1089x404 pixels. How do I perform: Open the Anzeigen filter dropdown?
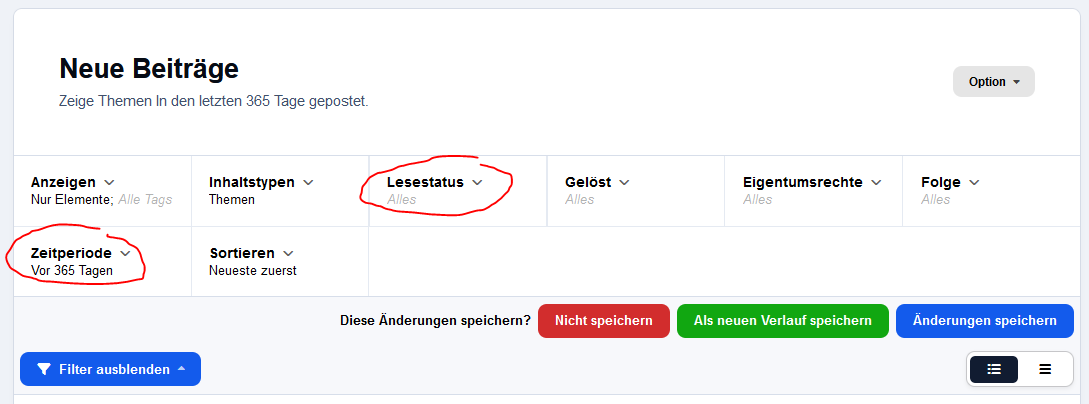[102, 191]
